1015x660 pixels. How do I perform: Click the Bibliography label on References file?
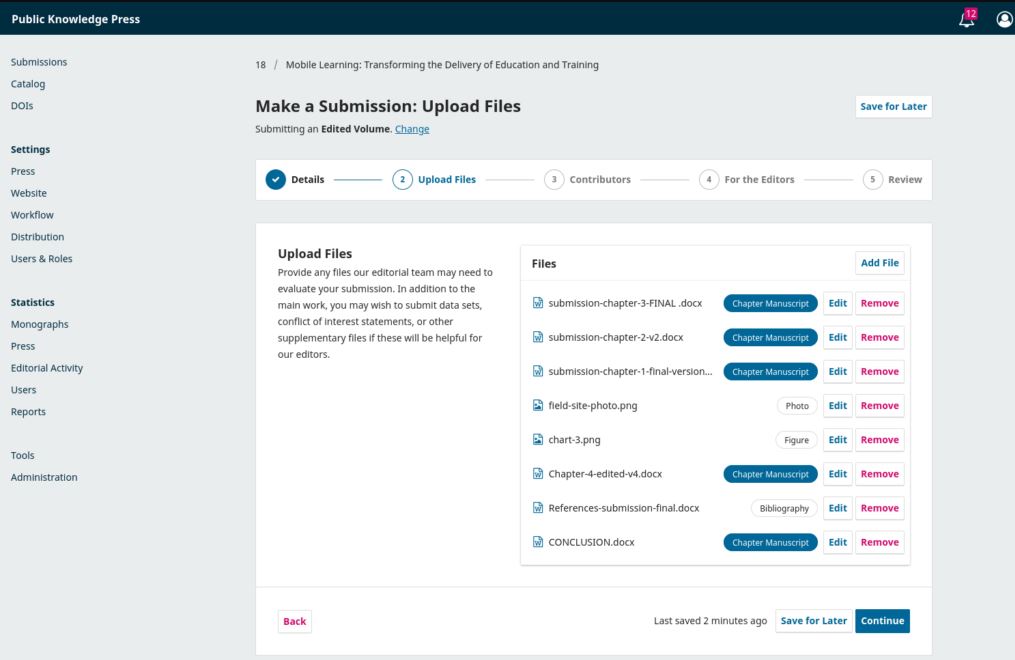pyautogui.click(x=784, y=508)
